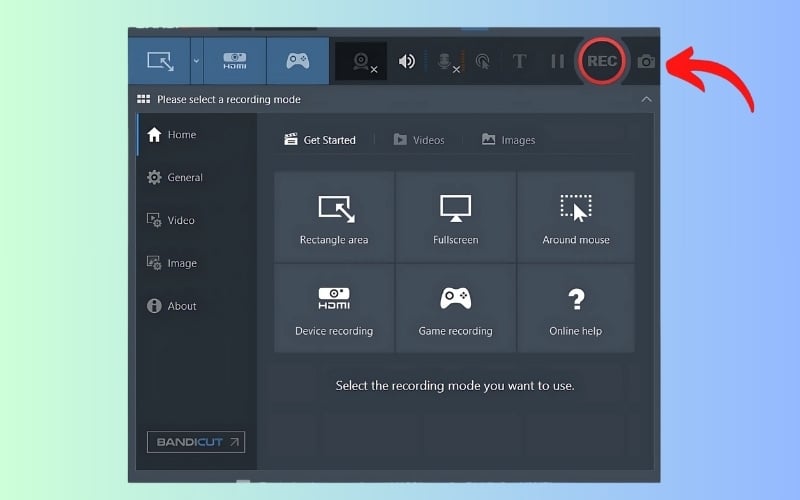
Task: Click the text overlay T icon
Action: coord(519,61)
